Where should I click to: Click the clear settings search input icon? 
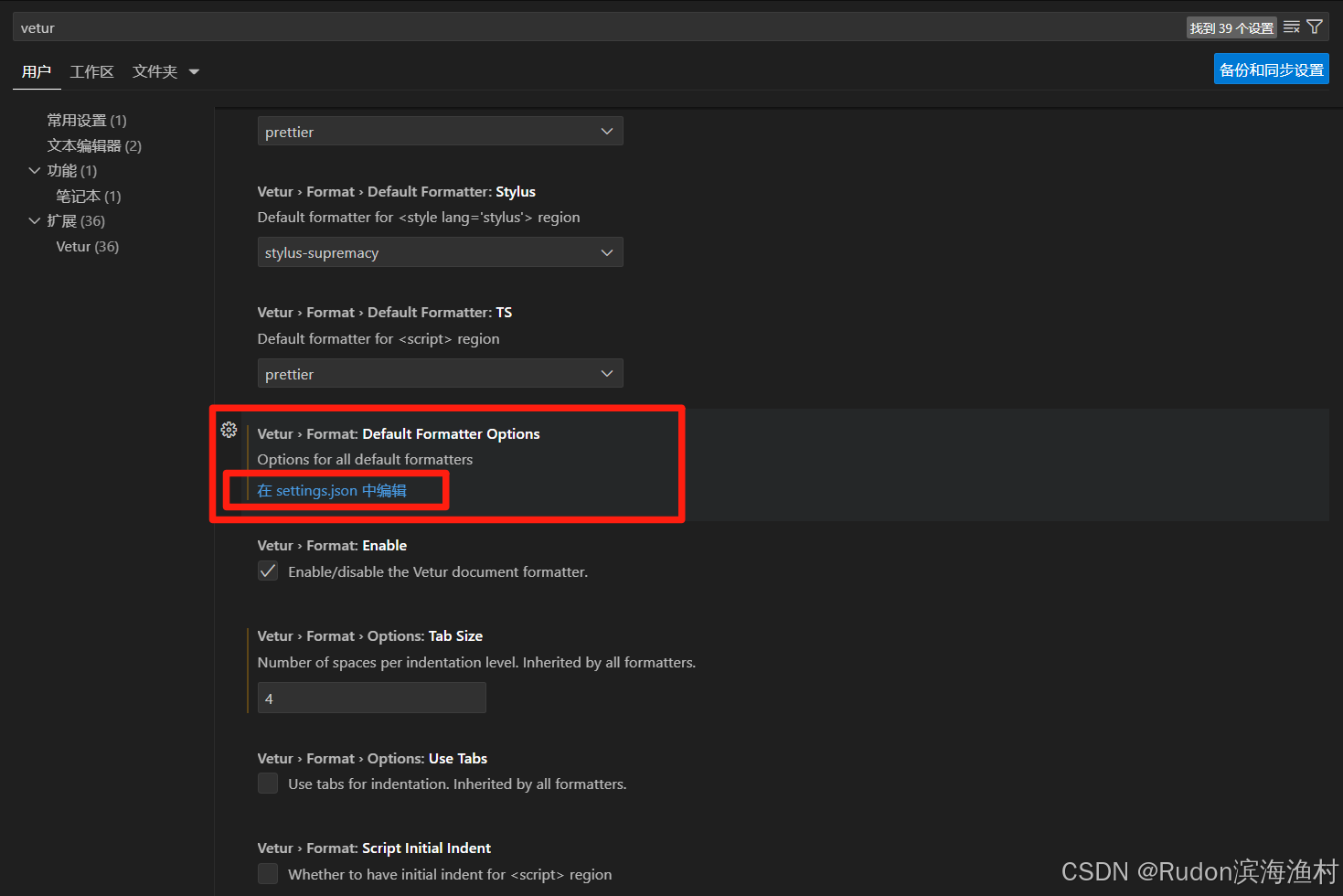(1291, 27)
